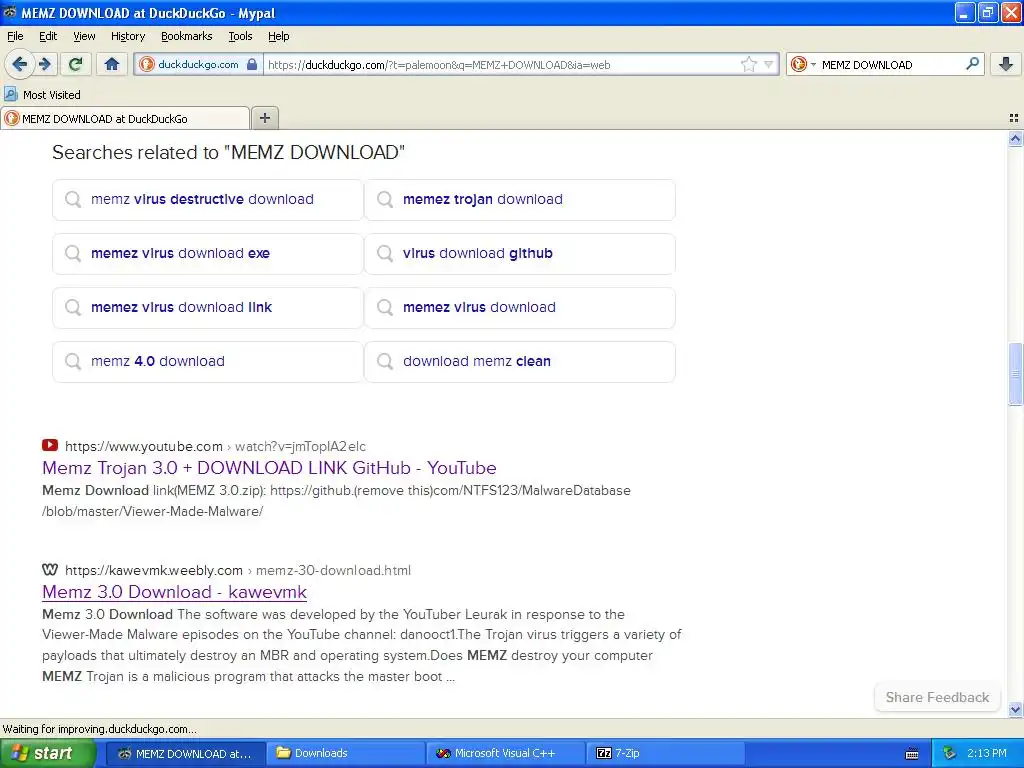Switch to MEMZ DOWNLOAD taskbar item

tap(185, 754)
